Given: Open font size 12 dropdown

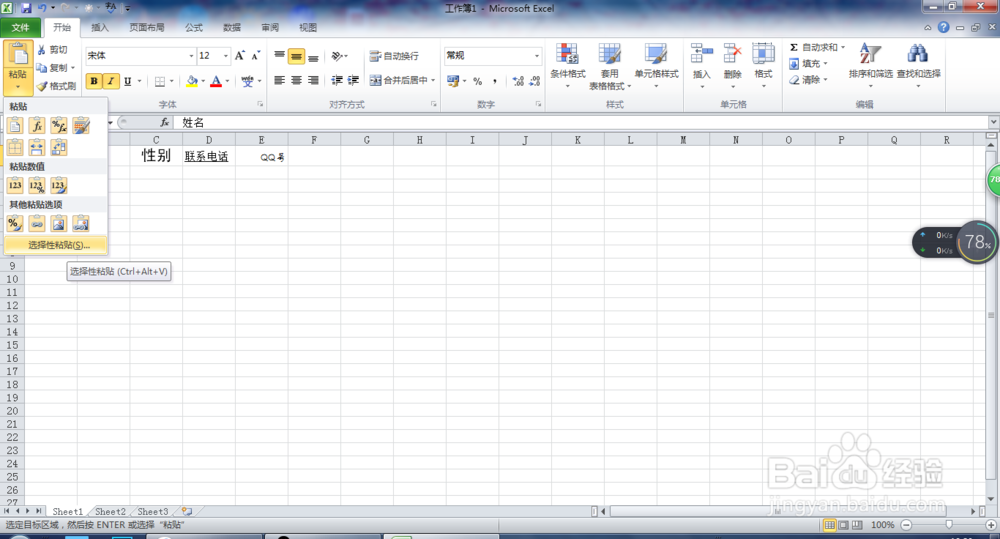Looking at the screenshot, I should click(226, 56).
